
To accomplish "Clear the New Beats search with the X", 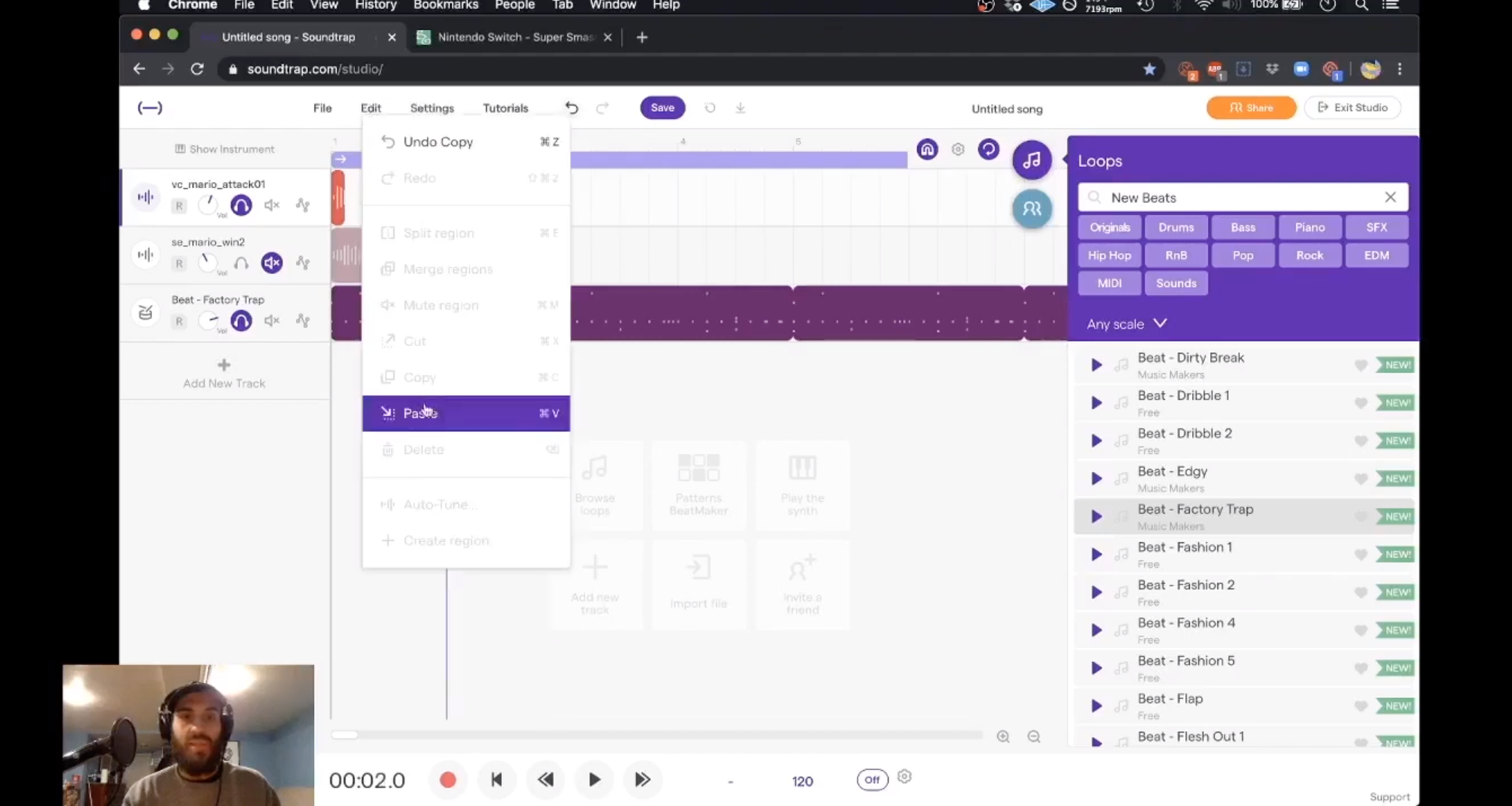I will coord(1391,197).
